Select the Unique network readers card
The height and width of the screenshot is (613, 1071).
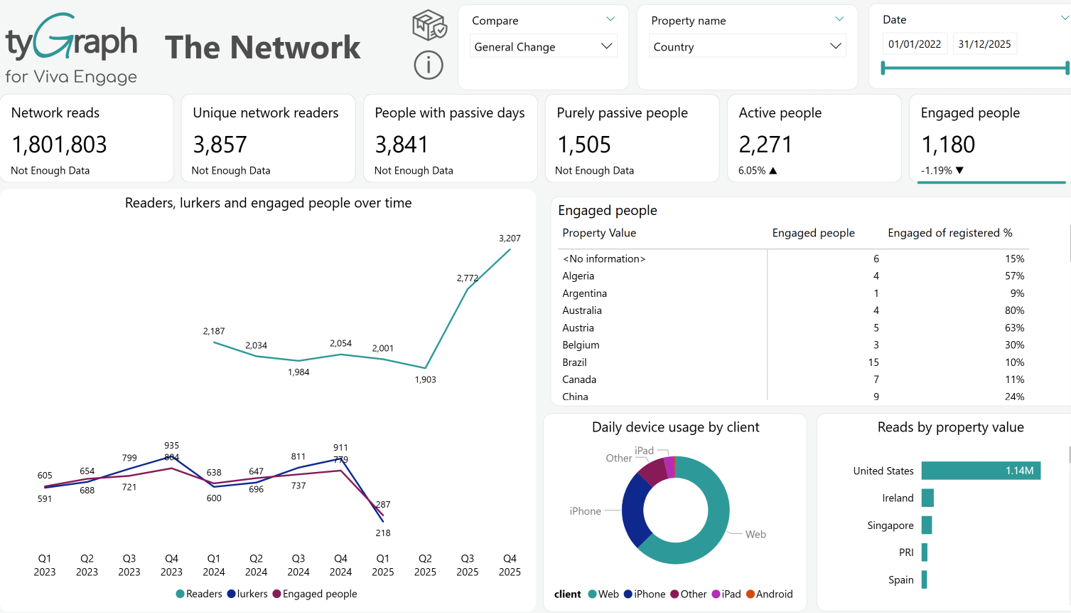tap(268, 139)
